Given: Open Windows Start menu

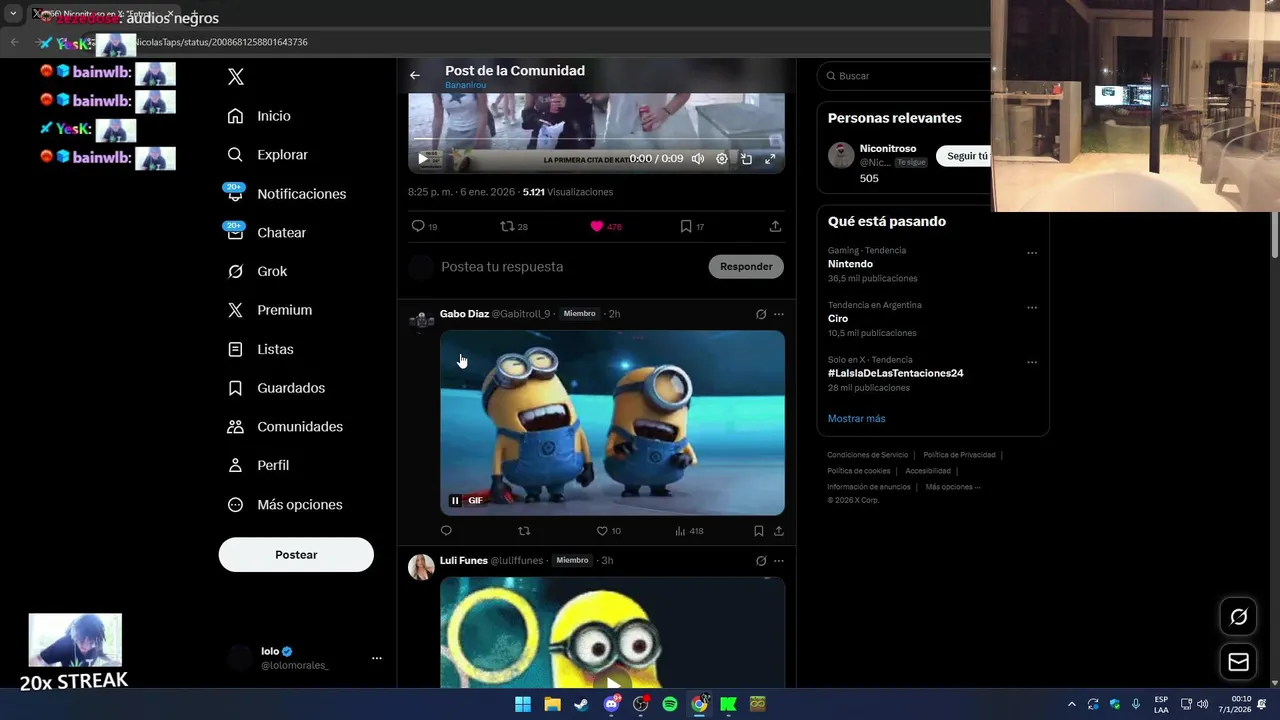Looking at the screenshot, I should point(523,704).
